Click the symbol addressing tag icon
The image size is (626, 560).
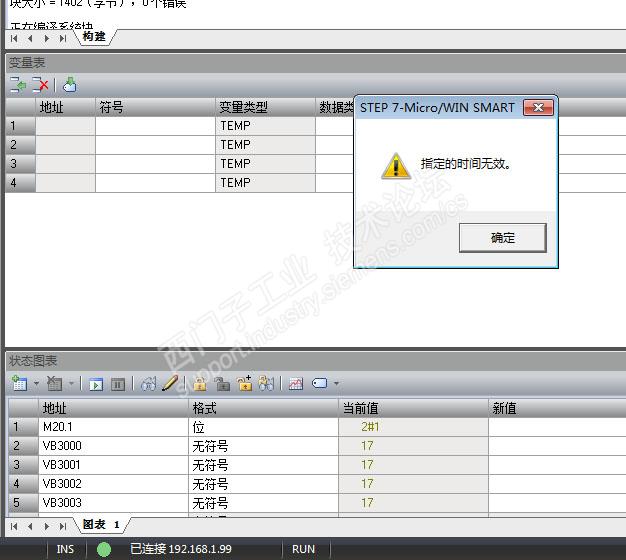point(319,384)
